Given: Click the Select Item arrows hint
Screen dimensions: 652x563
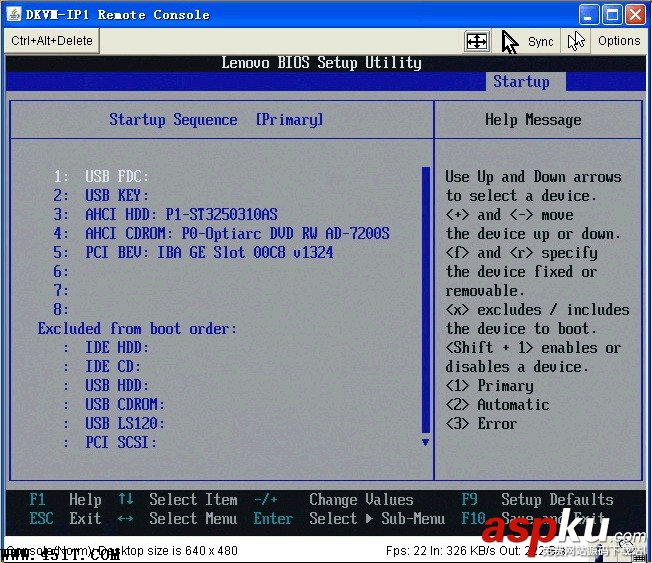Looking at the screenshot, I should coord(178,499).
